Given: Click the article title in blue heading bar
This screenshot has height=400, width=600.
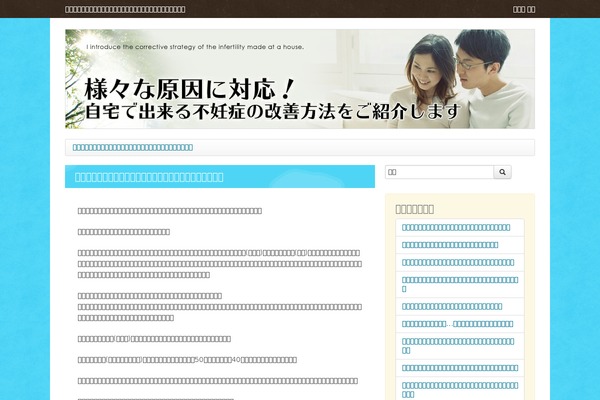Looking at the screenshot, I should (x=149, y=177).
